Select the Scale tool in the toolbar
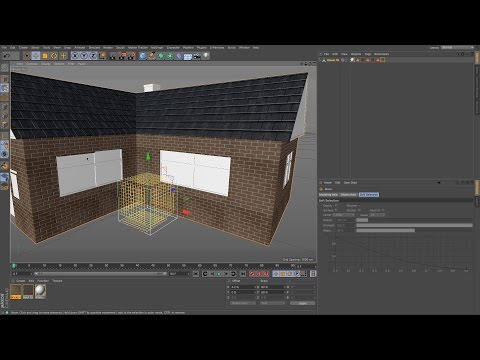 pos(45,56)
